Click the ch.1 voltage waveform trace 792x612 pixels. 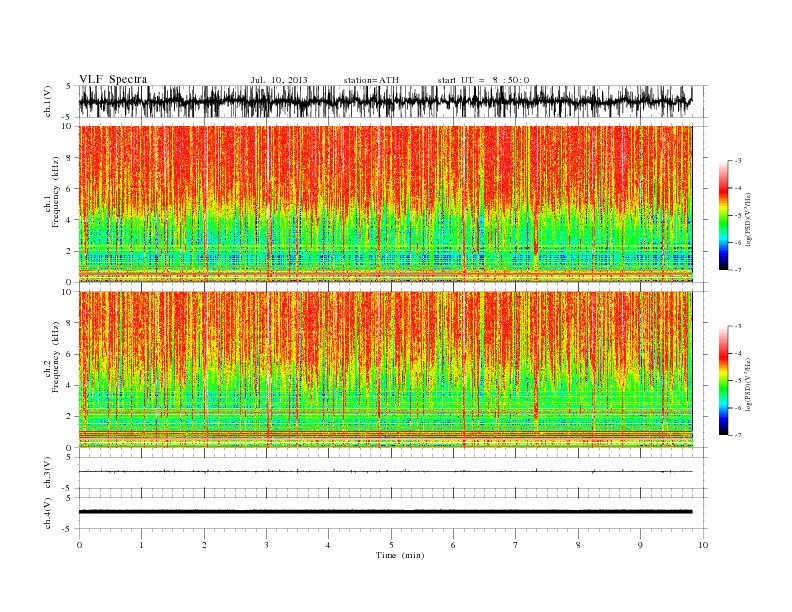385,101
